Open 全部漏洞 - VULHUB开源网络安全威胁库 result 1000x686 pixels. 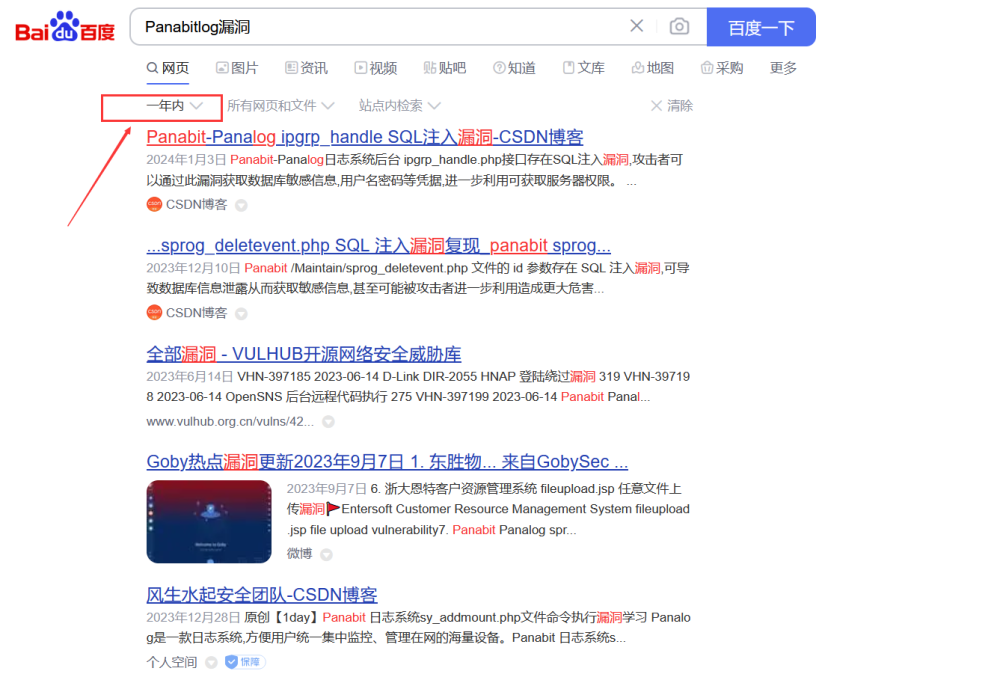(304, 354)
